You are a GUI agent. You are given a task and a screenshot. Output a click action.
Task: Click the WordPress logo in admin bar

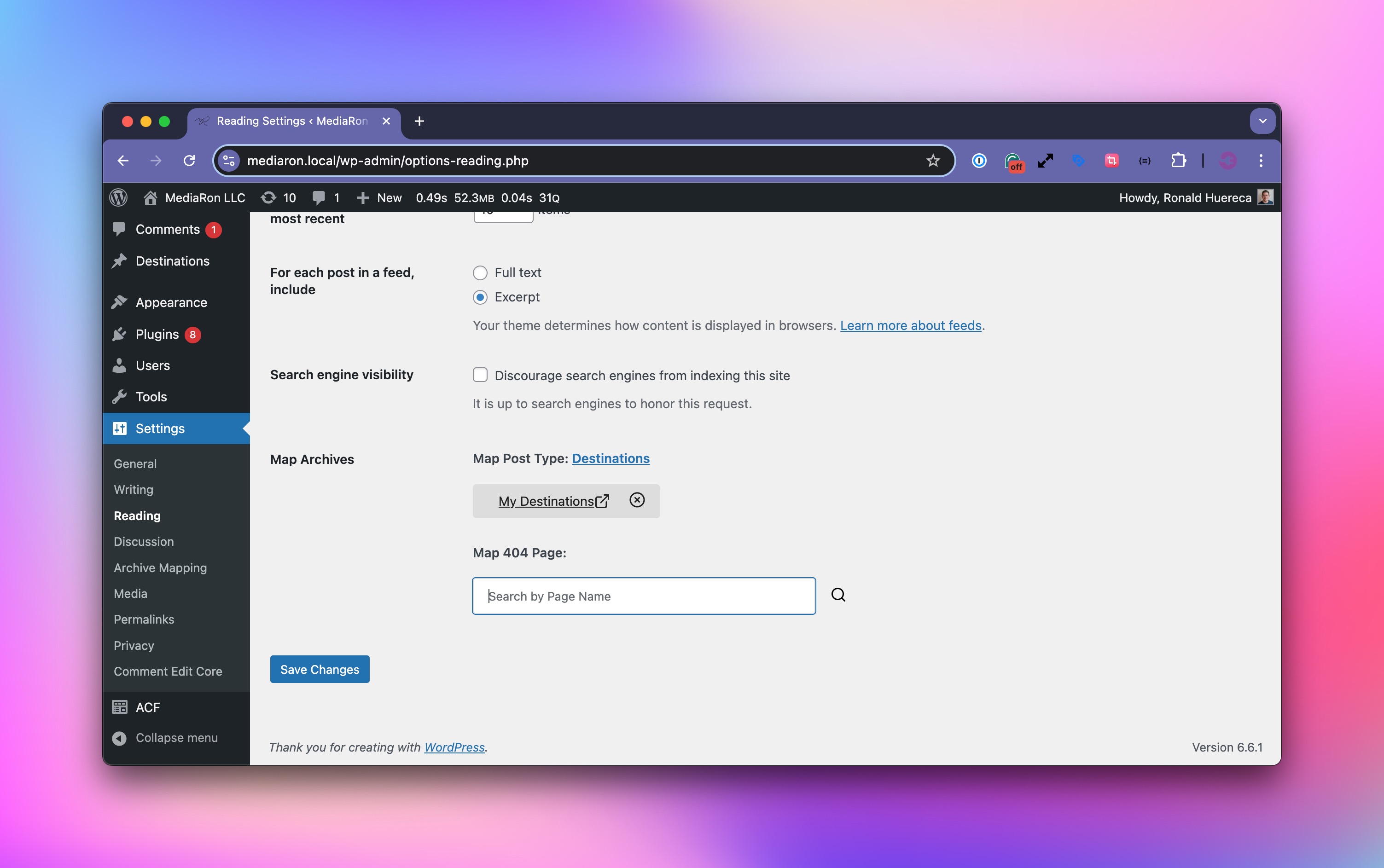118,197
